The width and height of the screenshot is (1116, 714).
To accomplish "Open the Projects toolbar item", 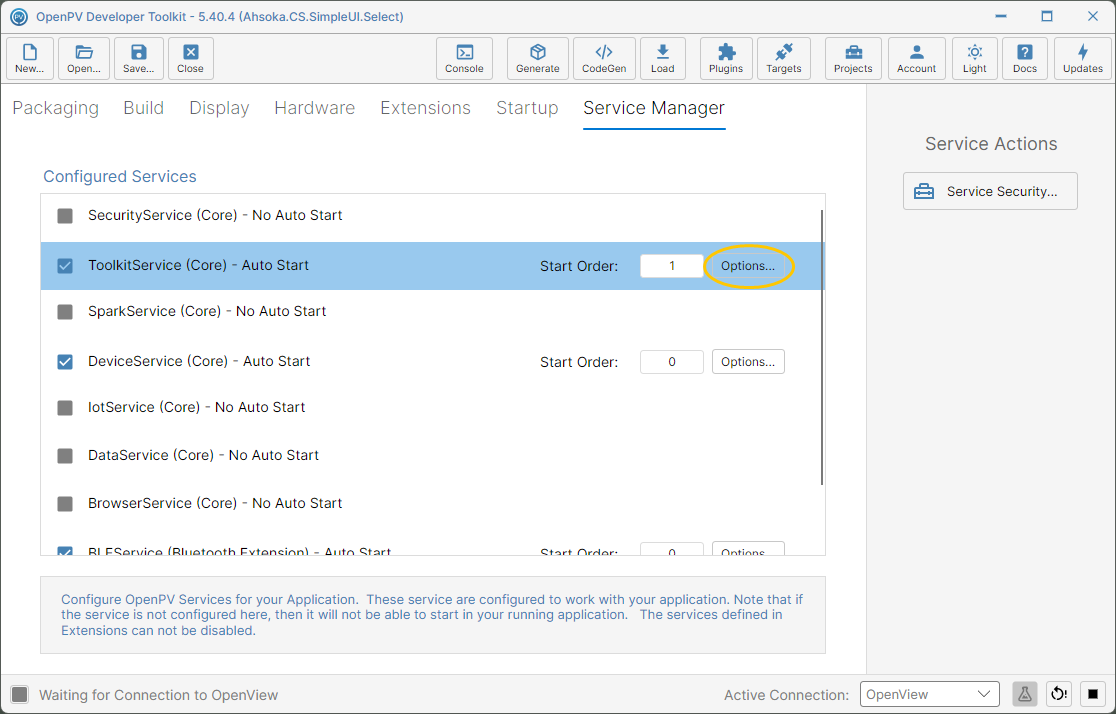I will click(x=853, y=58).
